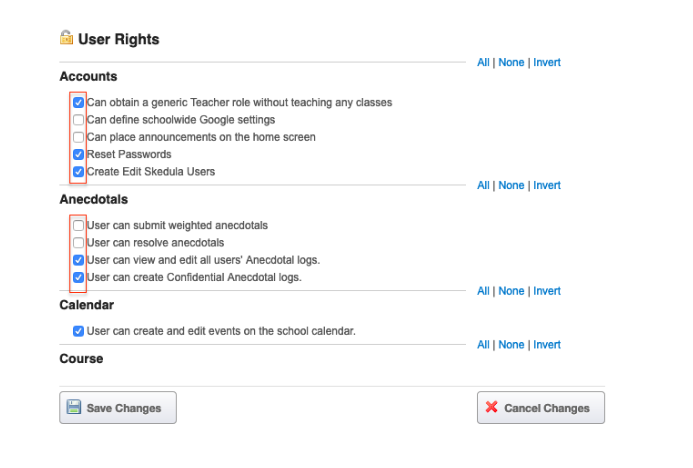Uncheck view and edit all users' Anecdotal logs
Image resolution: width=693 pixels, height=468 pixels.
pyautogui.click(x=78, y=260)
